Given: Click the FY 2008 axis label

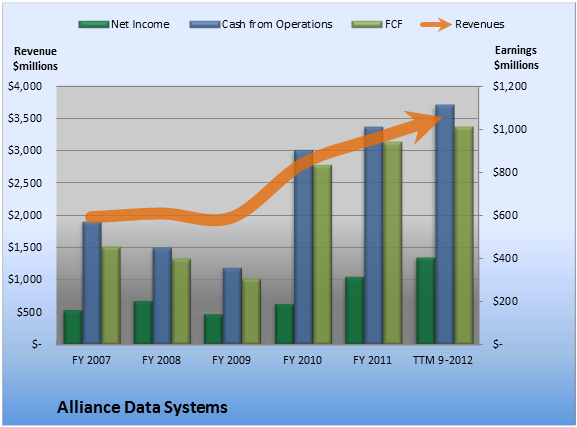Looking at the screenshot, I should (162, 360).
